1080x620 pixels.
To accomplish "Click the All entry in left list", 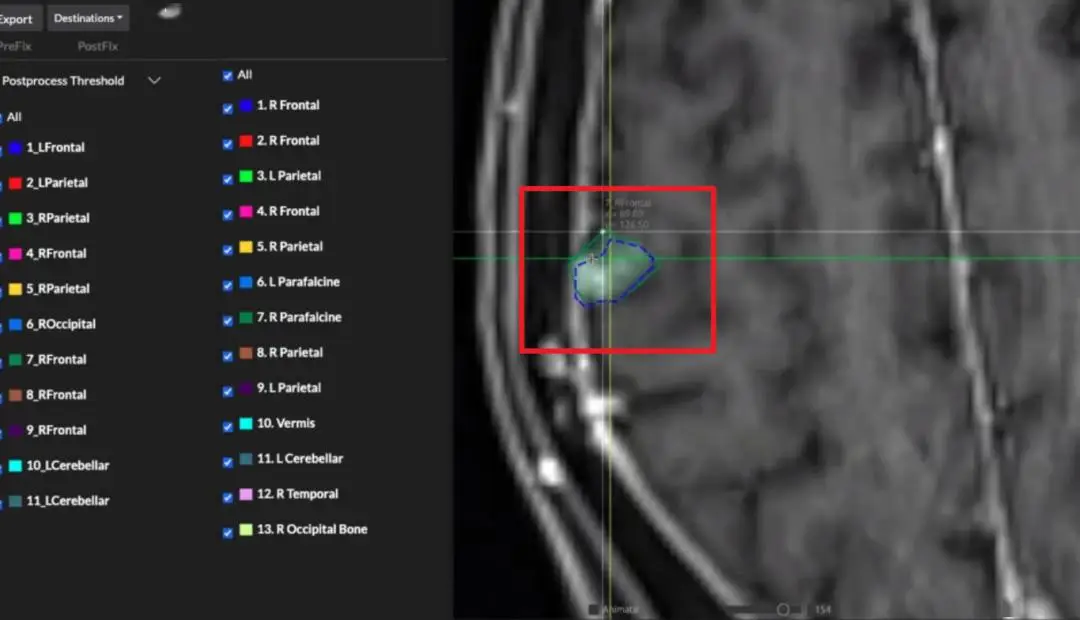I will coord(14,117).
